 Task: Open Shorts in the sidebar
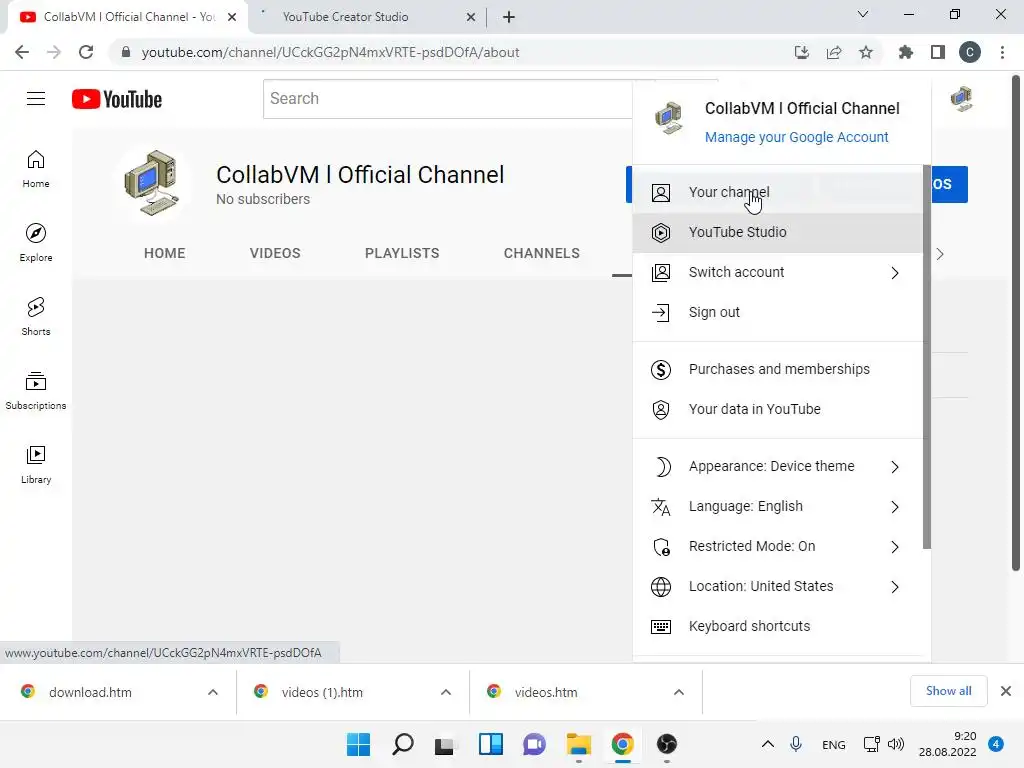[x=36, y=317]
